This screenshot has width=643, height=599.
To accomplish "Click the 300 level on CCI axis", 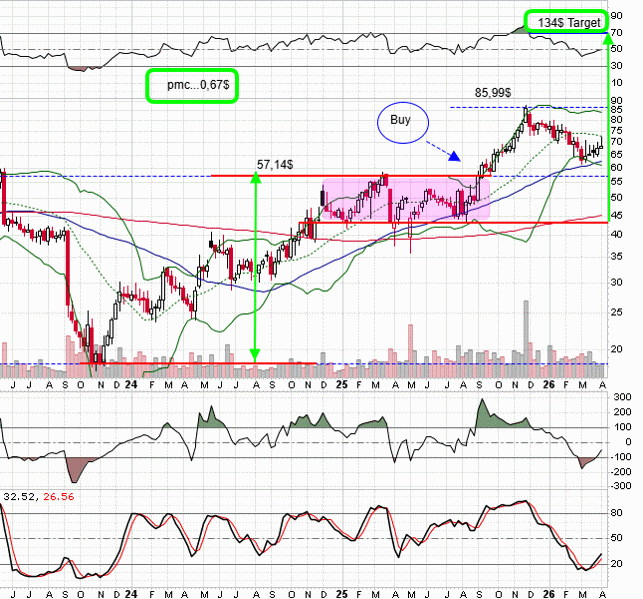I will click(x=621, y=398).
